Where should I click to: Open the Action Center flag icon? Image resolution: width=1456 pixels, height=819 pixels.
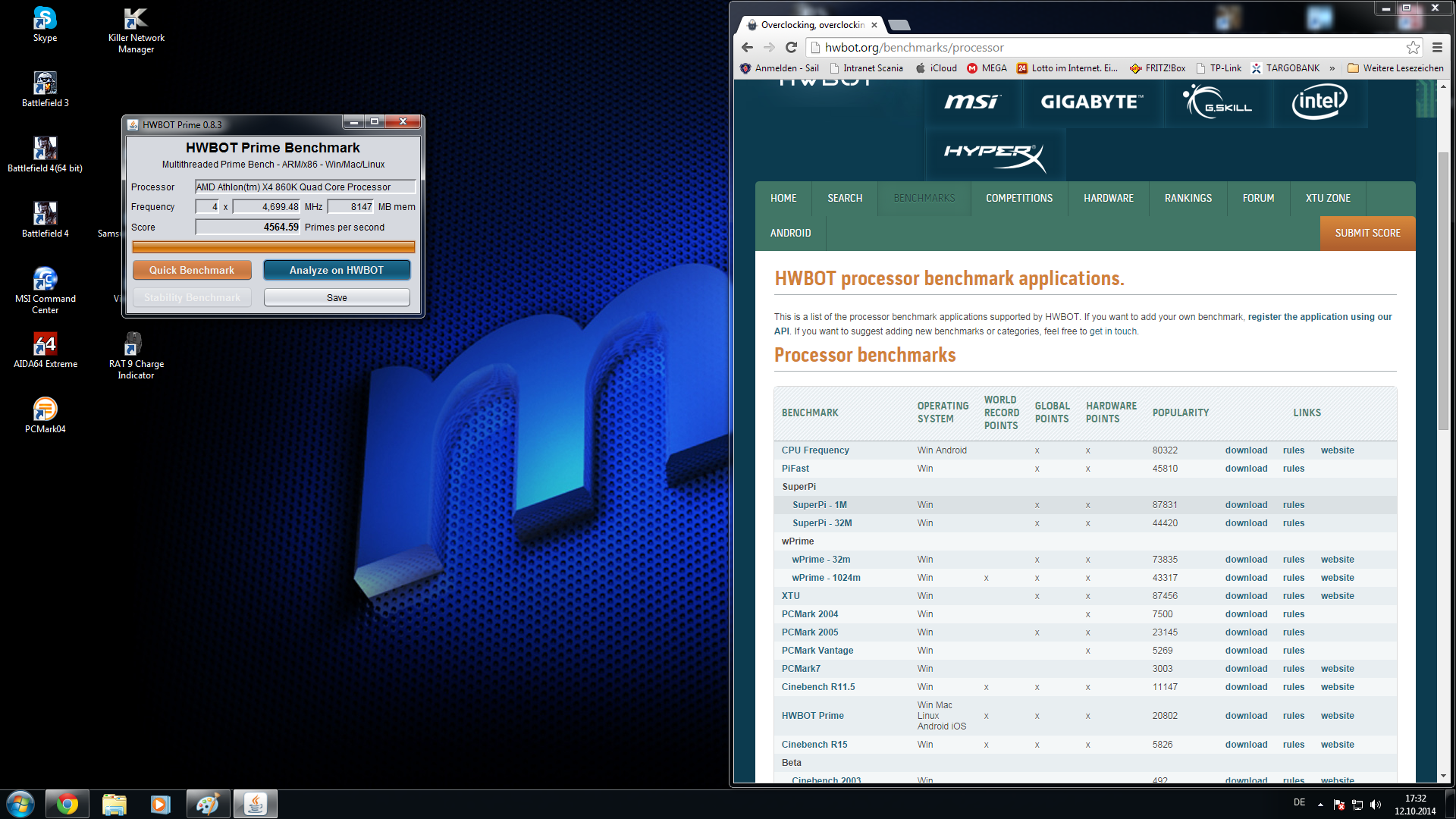pos(1339,805)
